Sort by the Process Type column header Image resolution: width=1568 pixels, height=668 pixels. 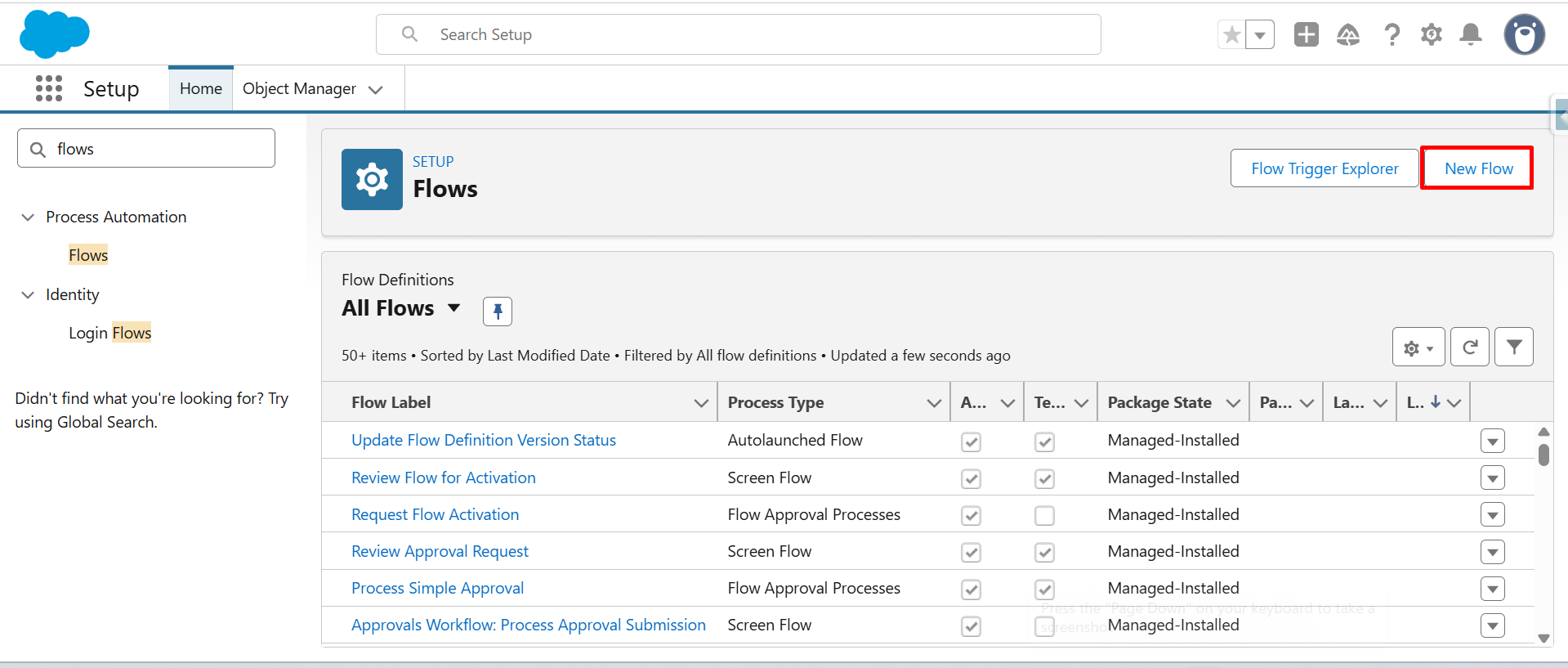coord(775,402)
